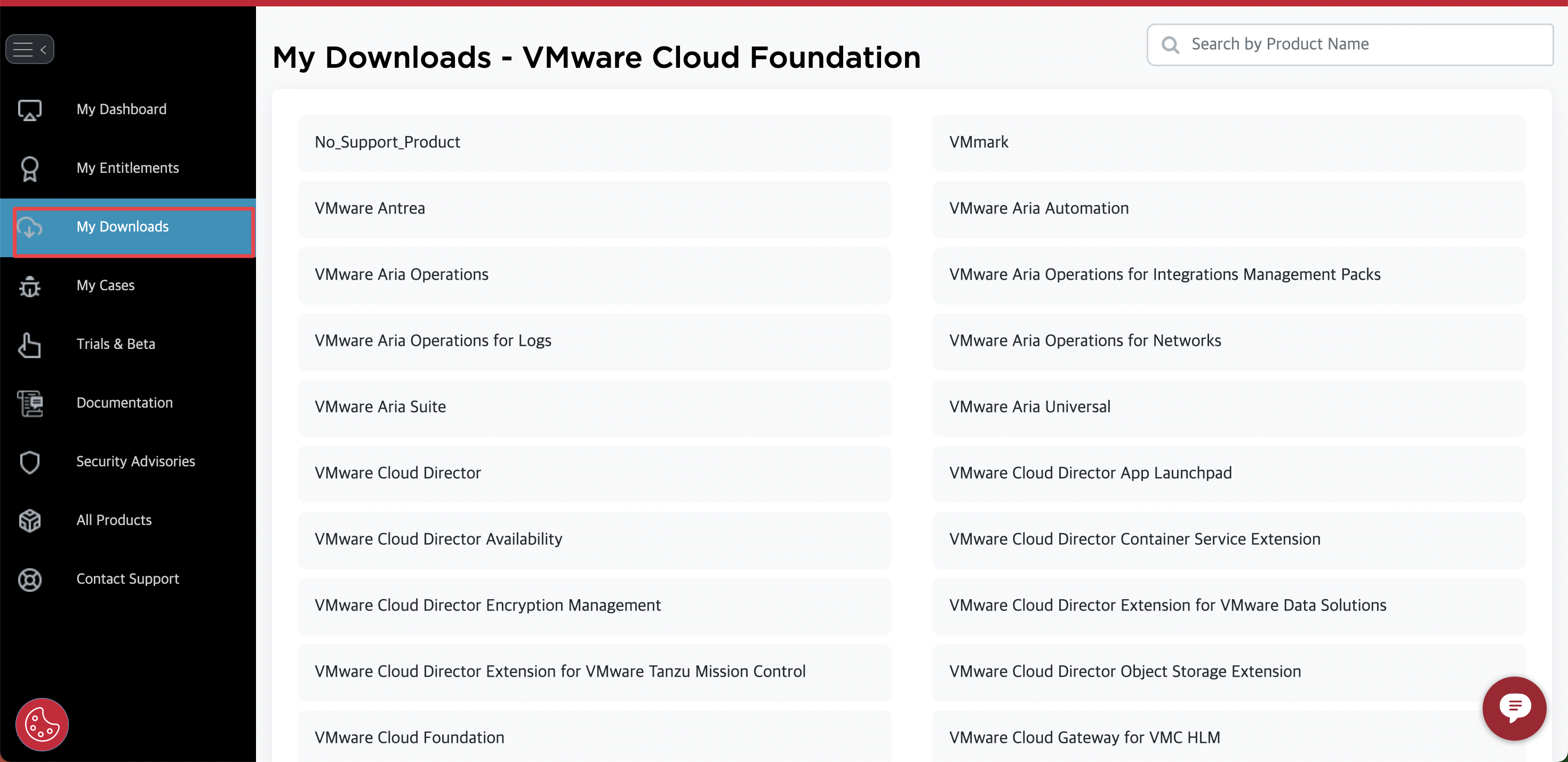The width and height of the screenshot is (1568, 762).
Task: Navigate to Trials & Beta
Action: [128, 344]
